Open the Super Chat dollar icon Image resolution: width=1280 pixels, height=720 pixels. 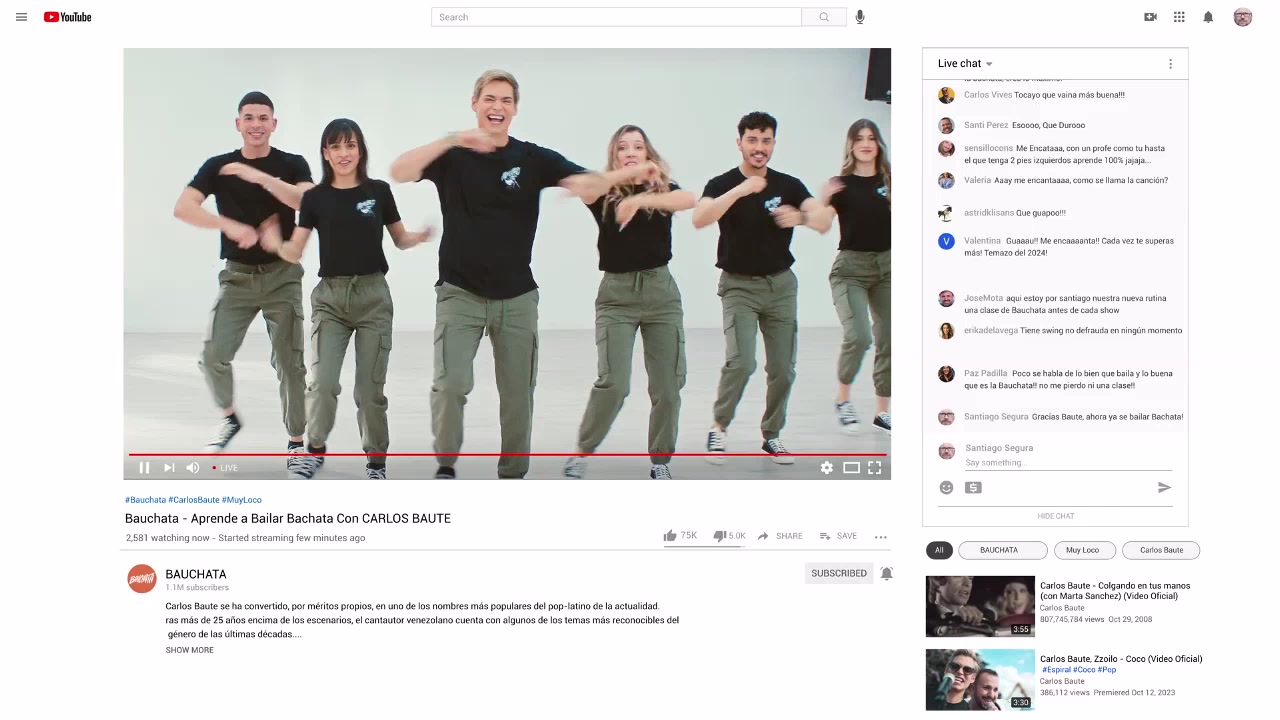(973, 487)
